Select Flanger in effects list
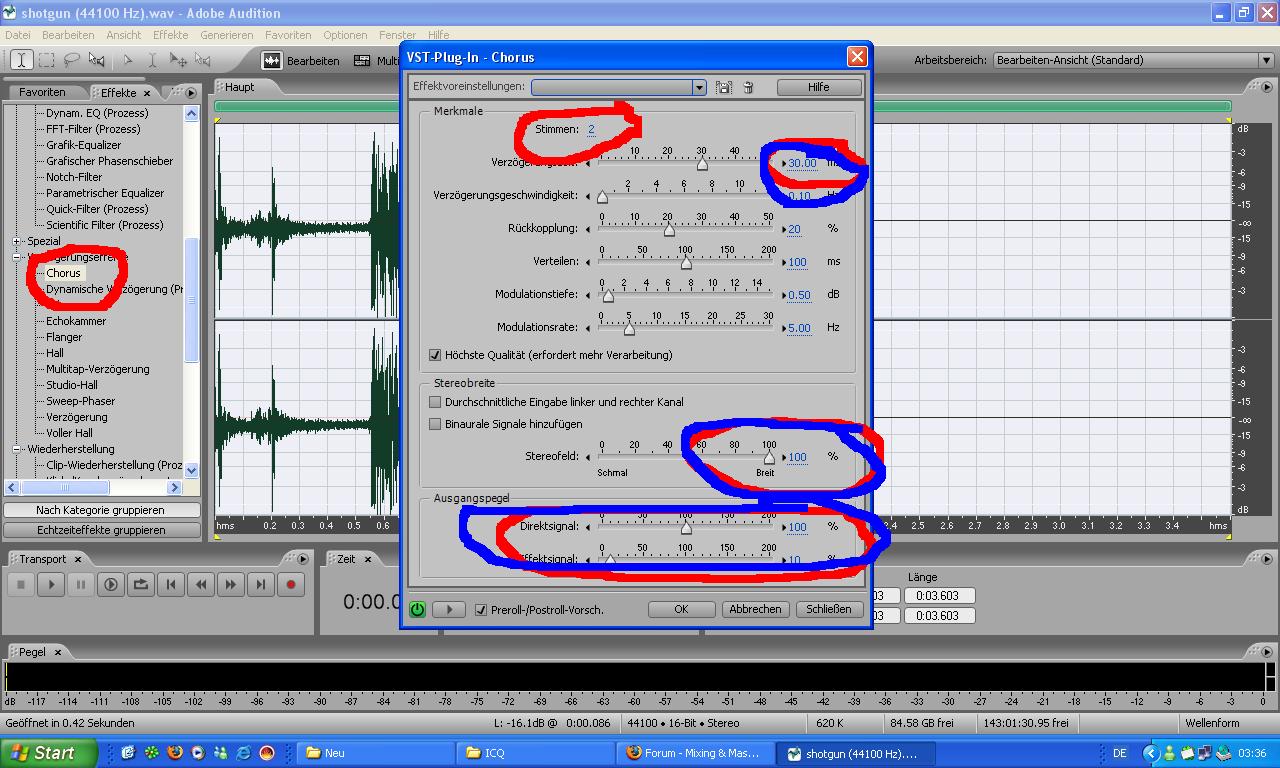This screenshot has height=768, width=1280. tap(64, 337)
